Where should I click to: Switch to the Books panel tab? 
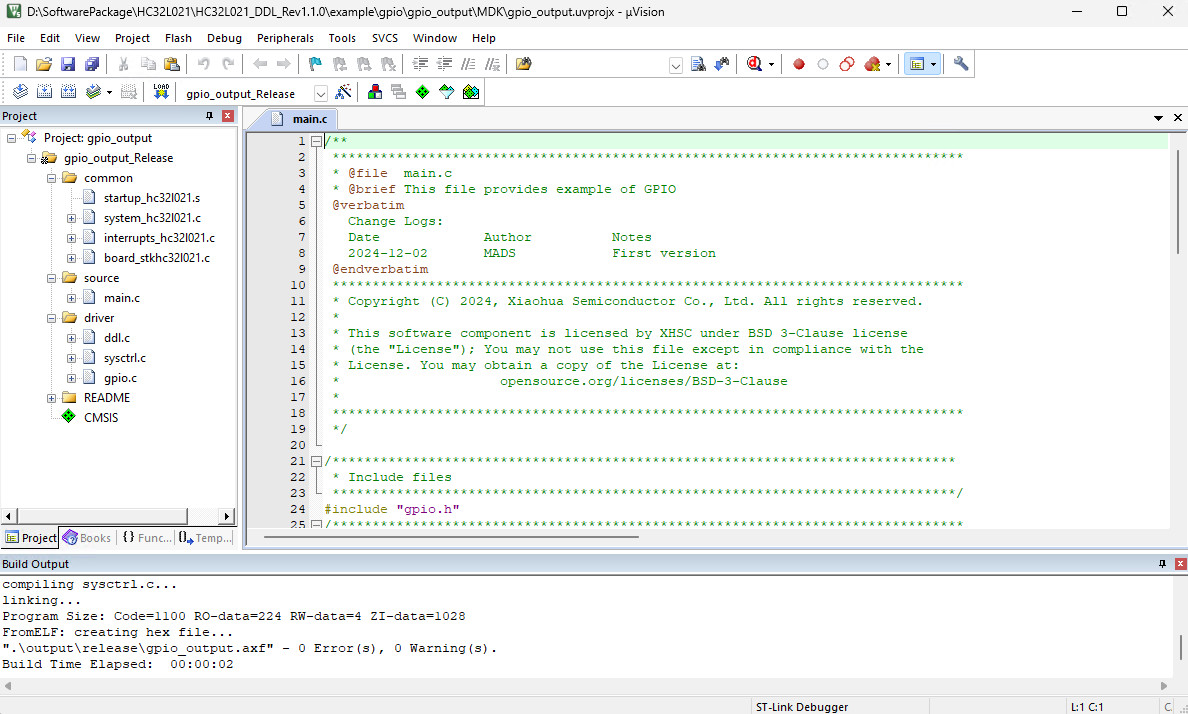(87, 537)
